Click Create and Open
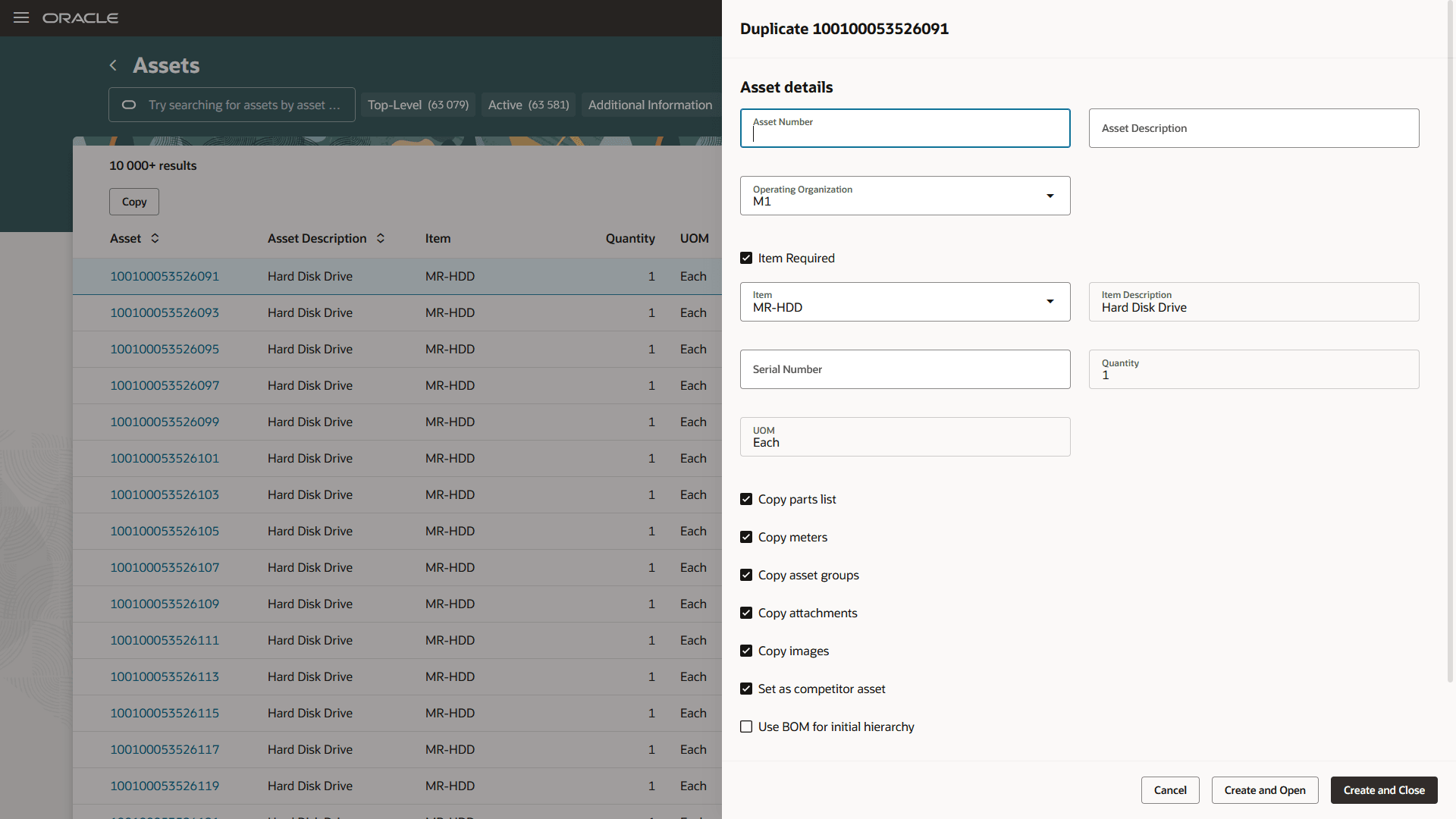Image resolution: width=1456 pixels, height=819 pixels. point(1265,790)
